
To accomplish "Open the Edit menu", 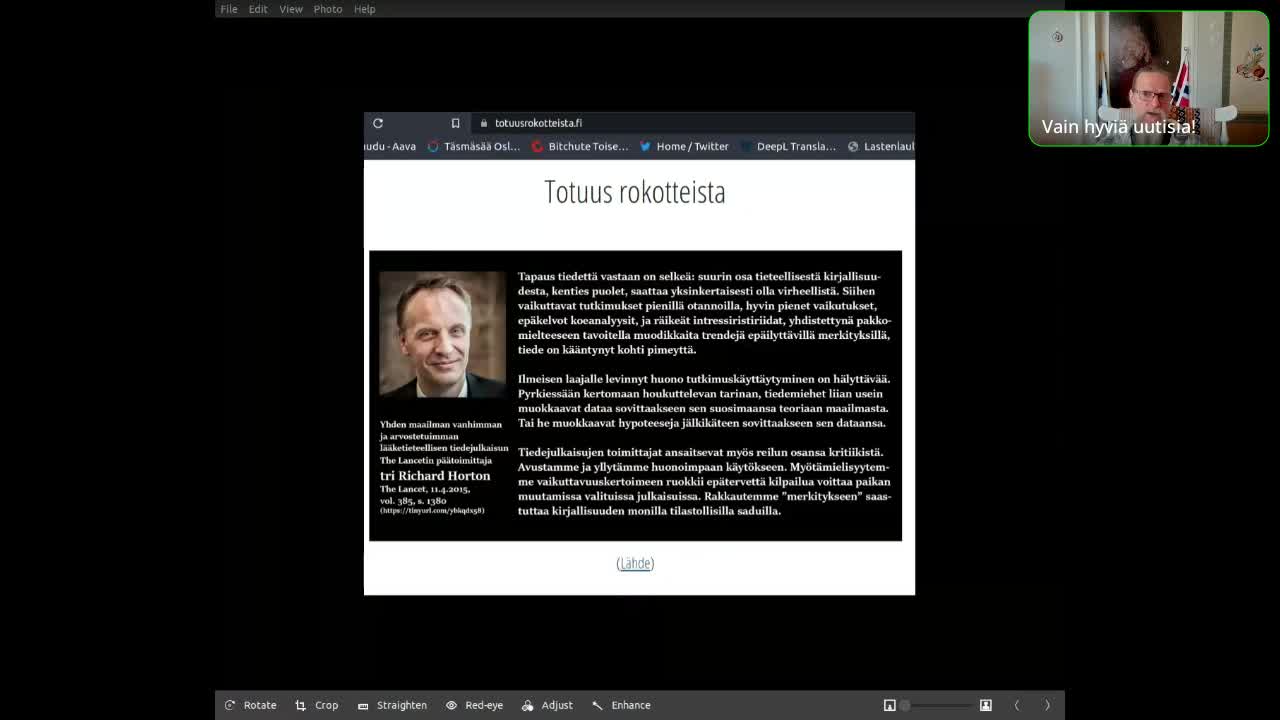I will click(258, 9).
